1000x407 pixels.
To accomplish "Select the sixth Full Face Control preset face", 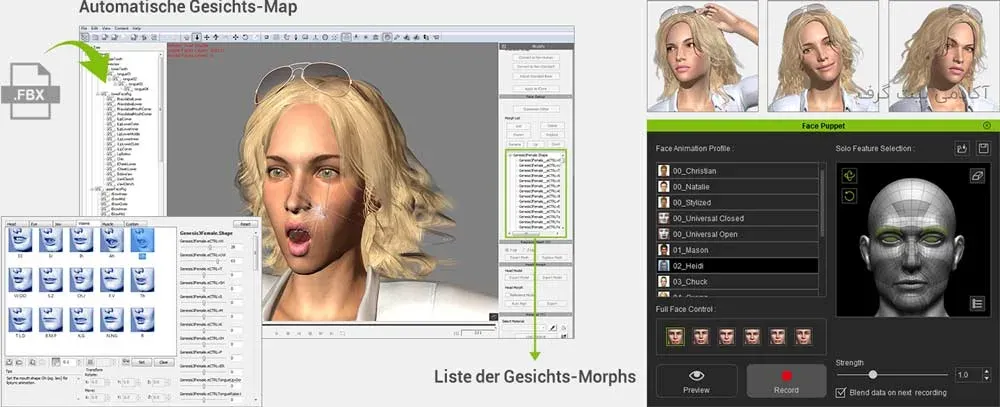I will click(803, 336).
